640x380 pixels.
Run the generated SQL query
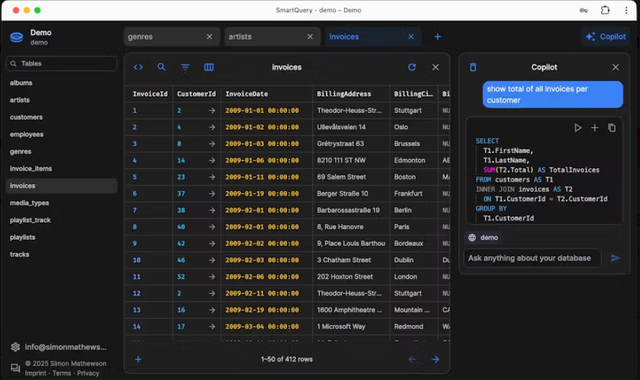(578, 128)
